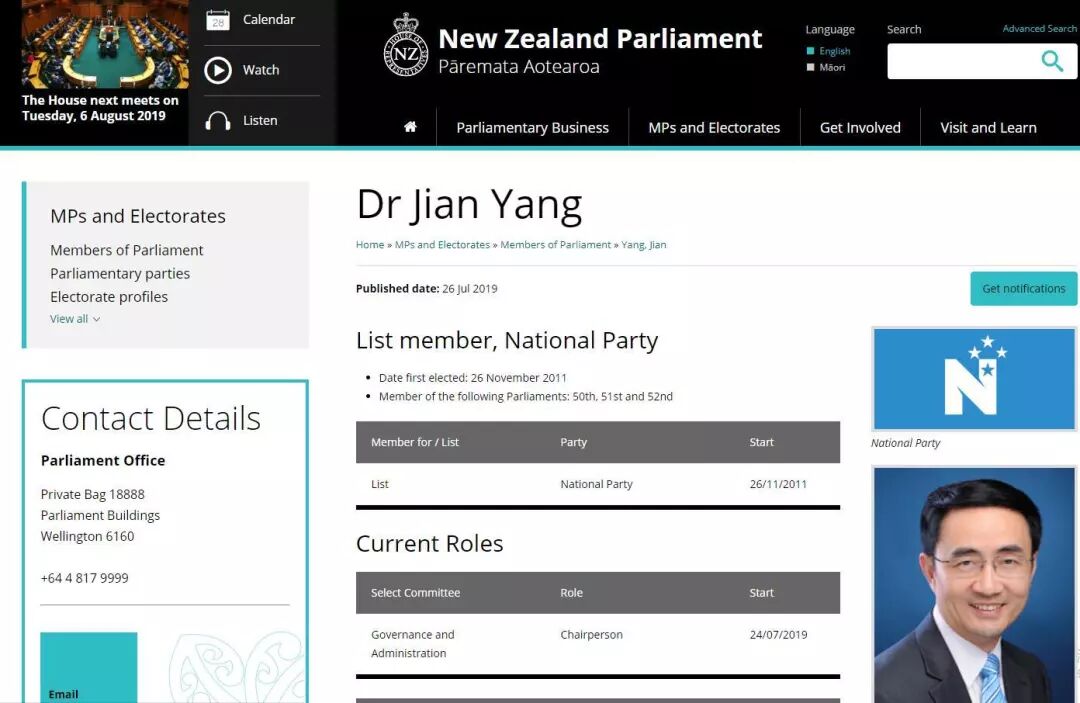Click the 'Chairperson' role cell
This screenshot has width=1080, height=703.
[x=592, y=635]
